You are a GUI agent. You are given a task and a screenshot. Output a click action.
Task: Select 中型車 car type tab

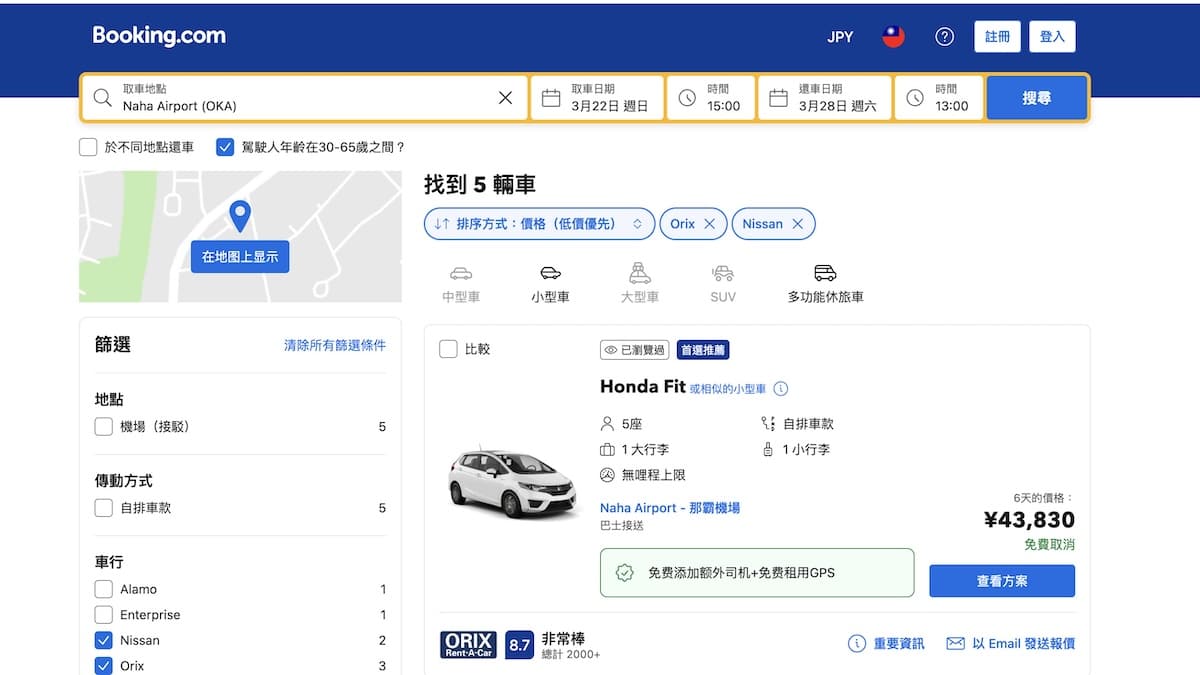click(461, 284)
